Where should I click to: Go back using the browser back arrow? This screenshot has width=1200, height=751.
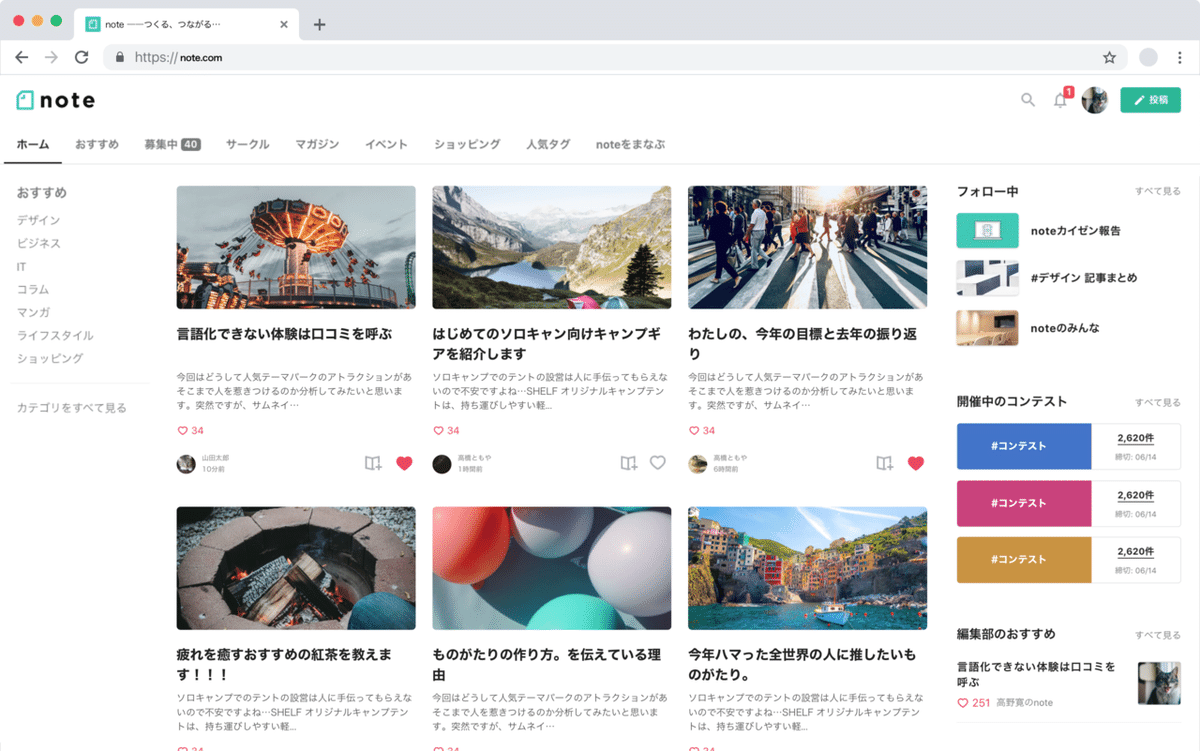[22, 57]
